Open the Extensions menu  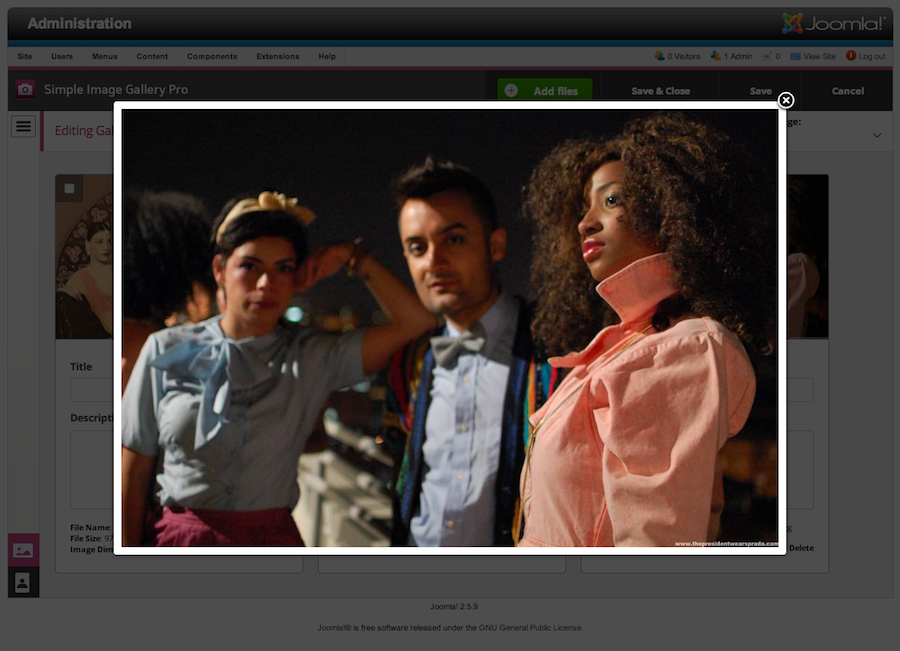click(278, 56)
